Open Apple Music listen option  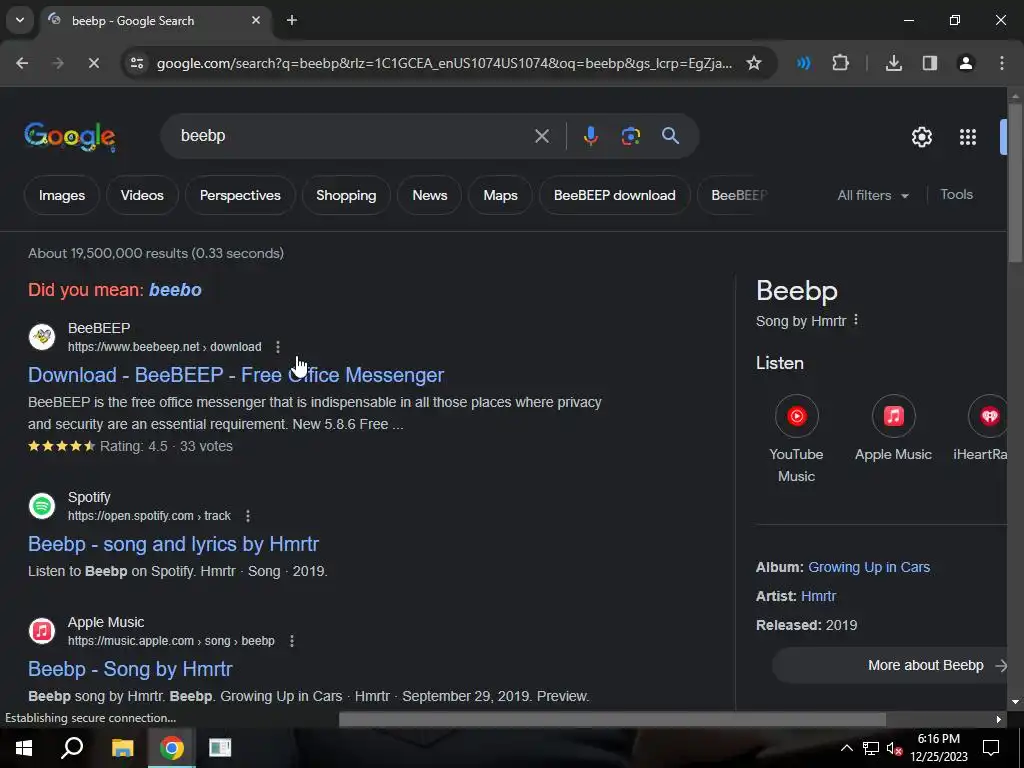coord(893,429)
